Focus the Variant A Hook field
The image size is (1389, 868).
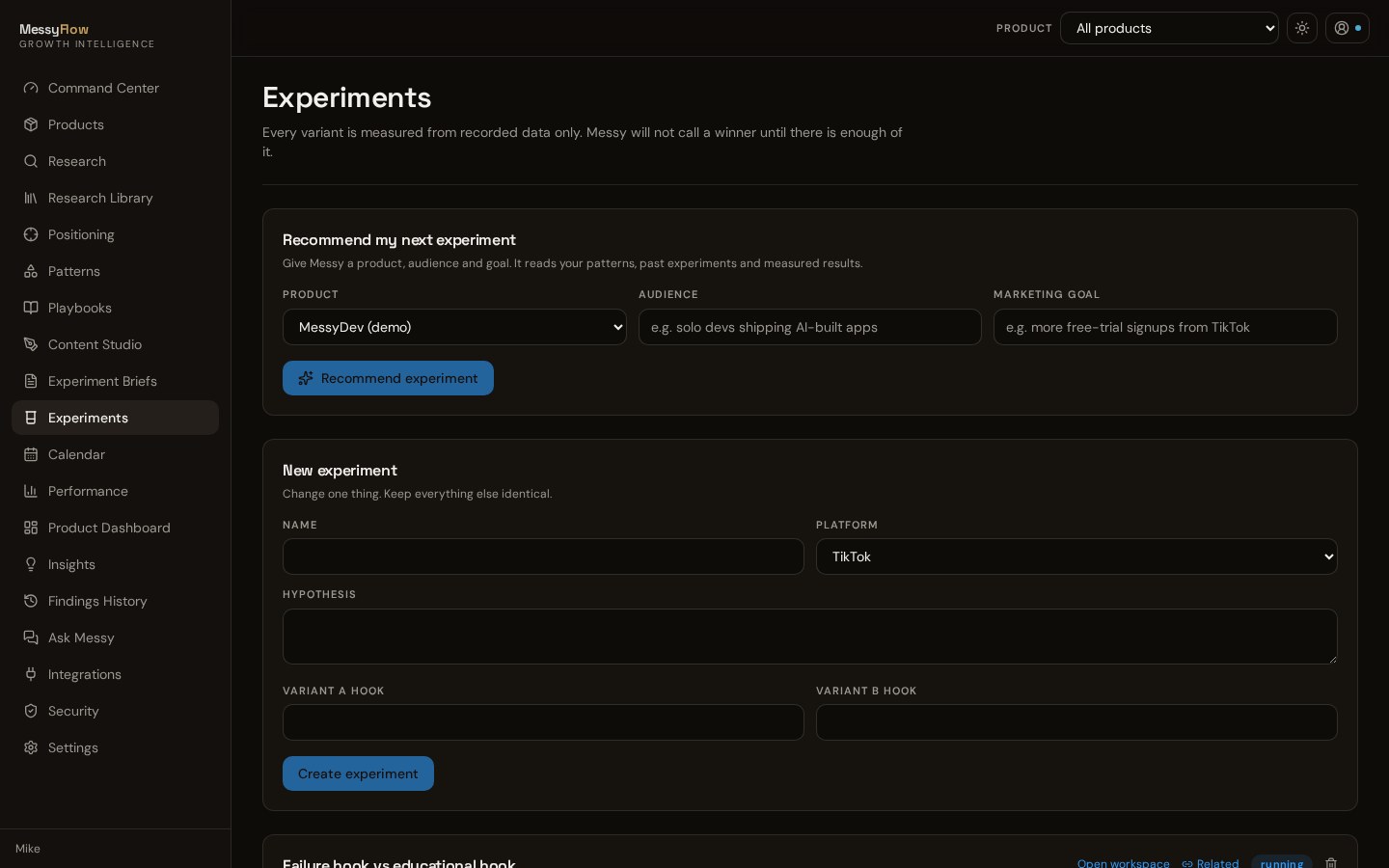pyautogui.click(x=543, y=722)
